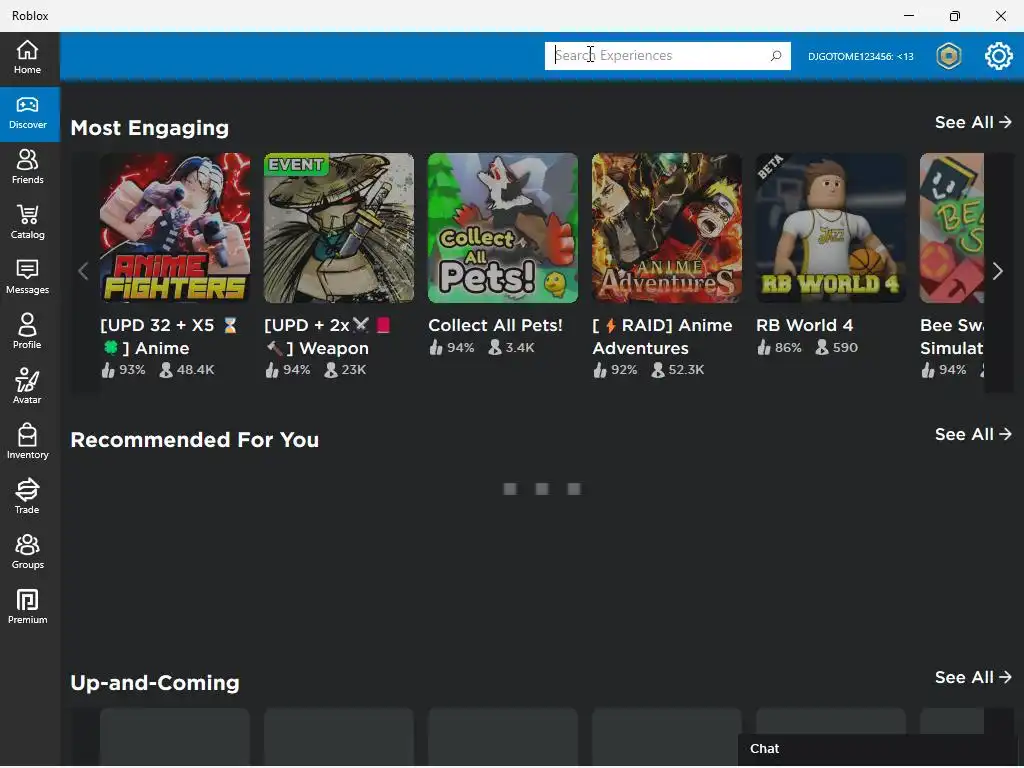Click the Up-and-Coming heading

tap(155, 683)
